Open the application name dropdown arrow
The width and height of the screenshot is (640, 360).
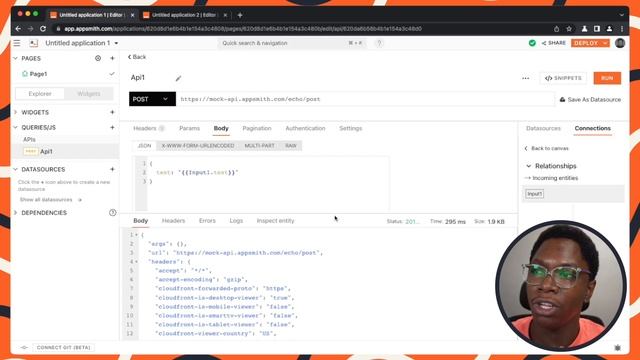pos(116,43)
